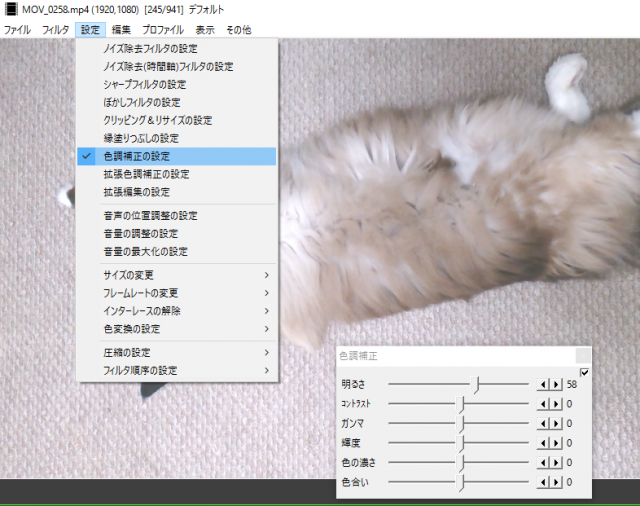Click the AviUtl app icon in title bar
640x506 pixels.
pyautogui.click(x=10, y=10)
